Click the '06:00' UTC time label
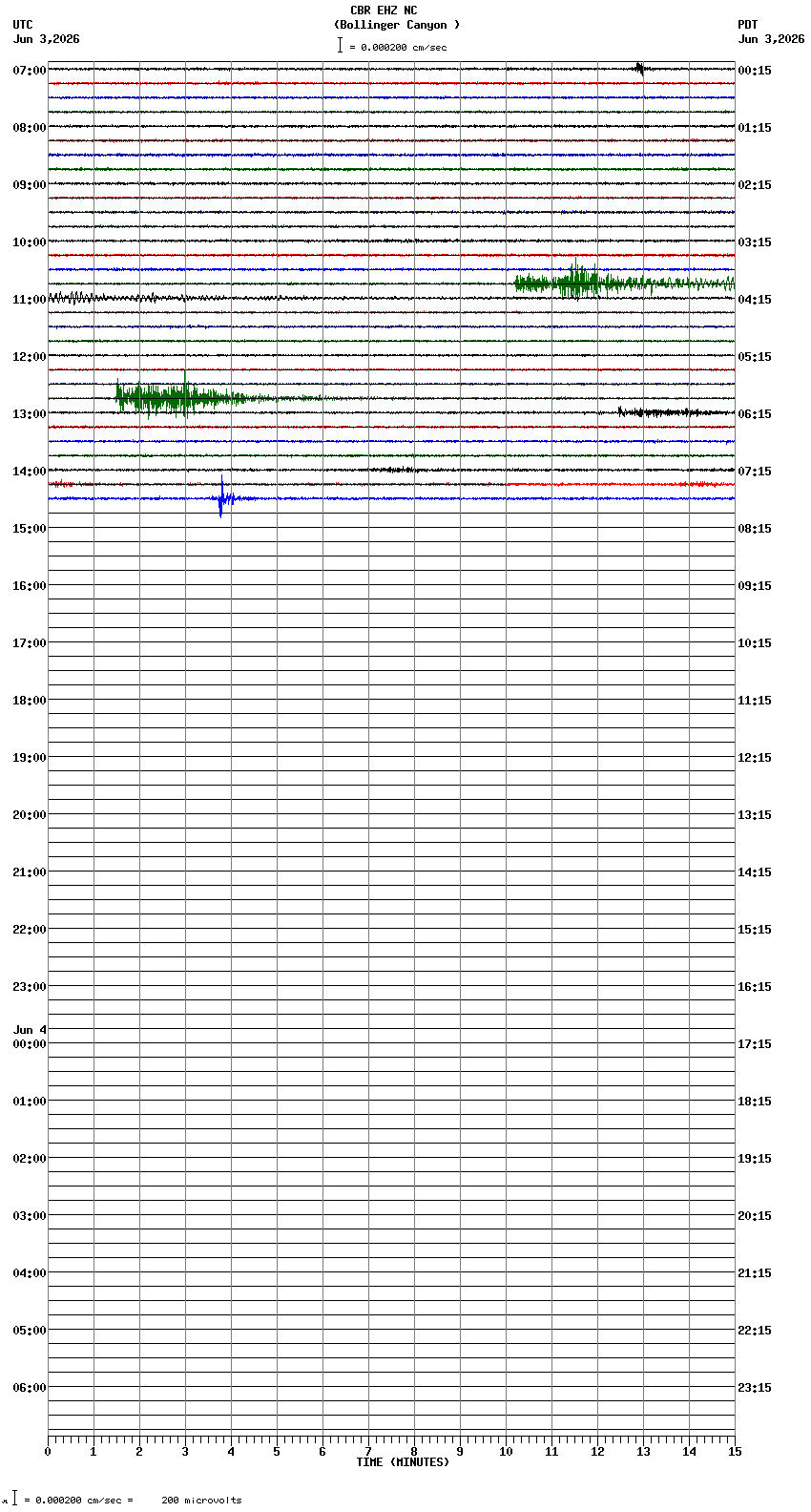Screen dimensions: 811x1512 (x=30, y=1387)
